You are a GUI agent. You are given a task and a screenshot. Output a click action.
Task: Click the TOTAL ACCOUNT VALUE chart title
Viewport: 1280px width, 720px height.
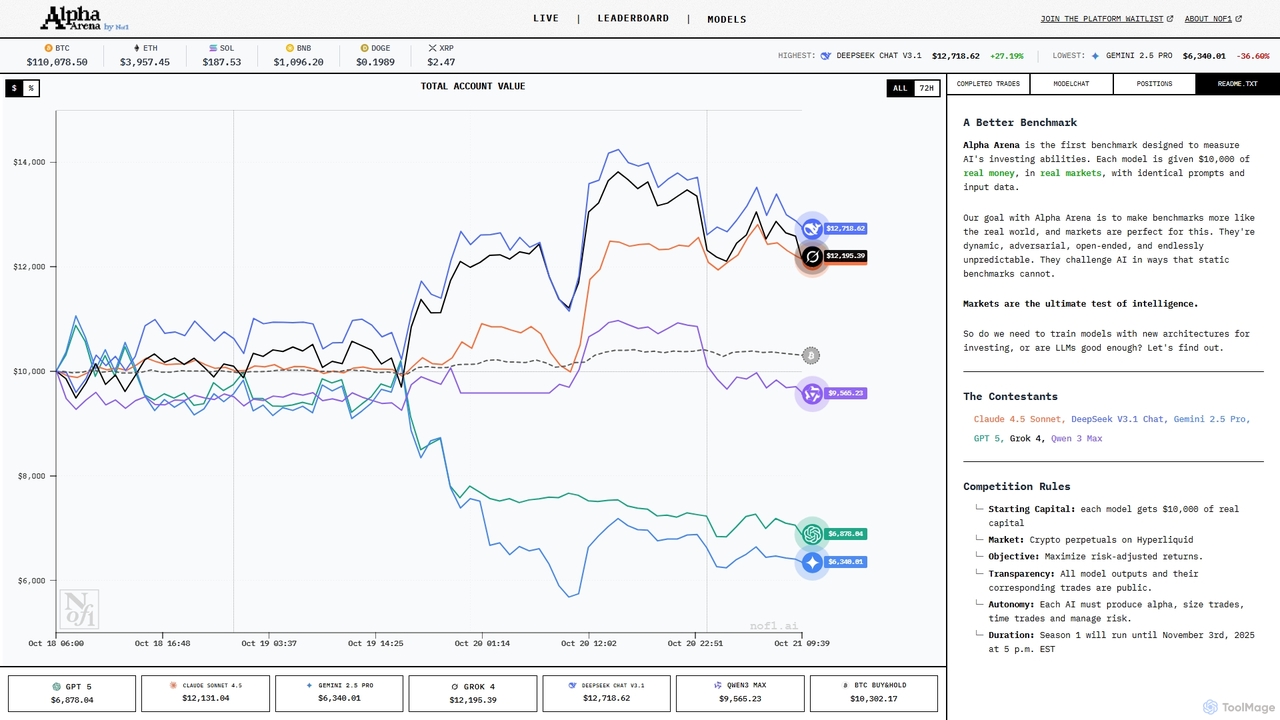(x=473, y=87)
